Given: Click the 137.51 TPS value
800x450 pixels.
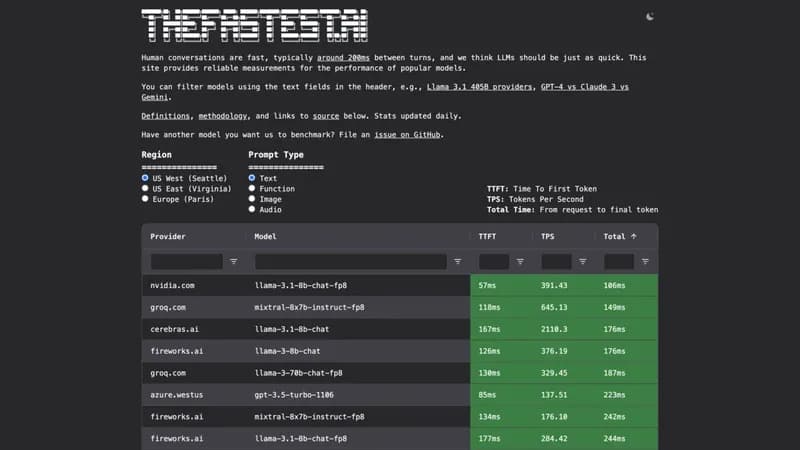Looking at the screenshot, I should pyautogui.click(x=554, y=395).
